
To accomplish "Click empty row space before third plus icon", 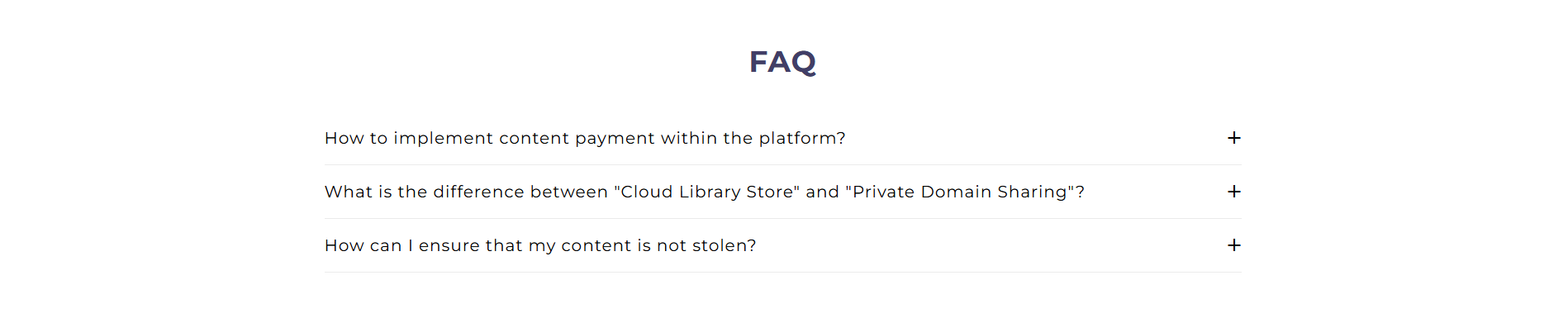I will point(991,245).
